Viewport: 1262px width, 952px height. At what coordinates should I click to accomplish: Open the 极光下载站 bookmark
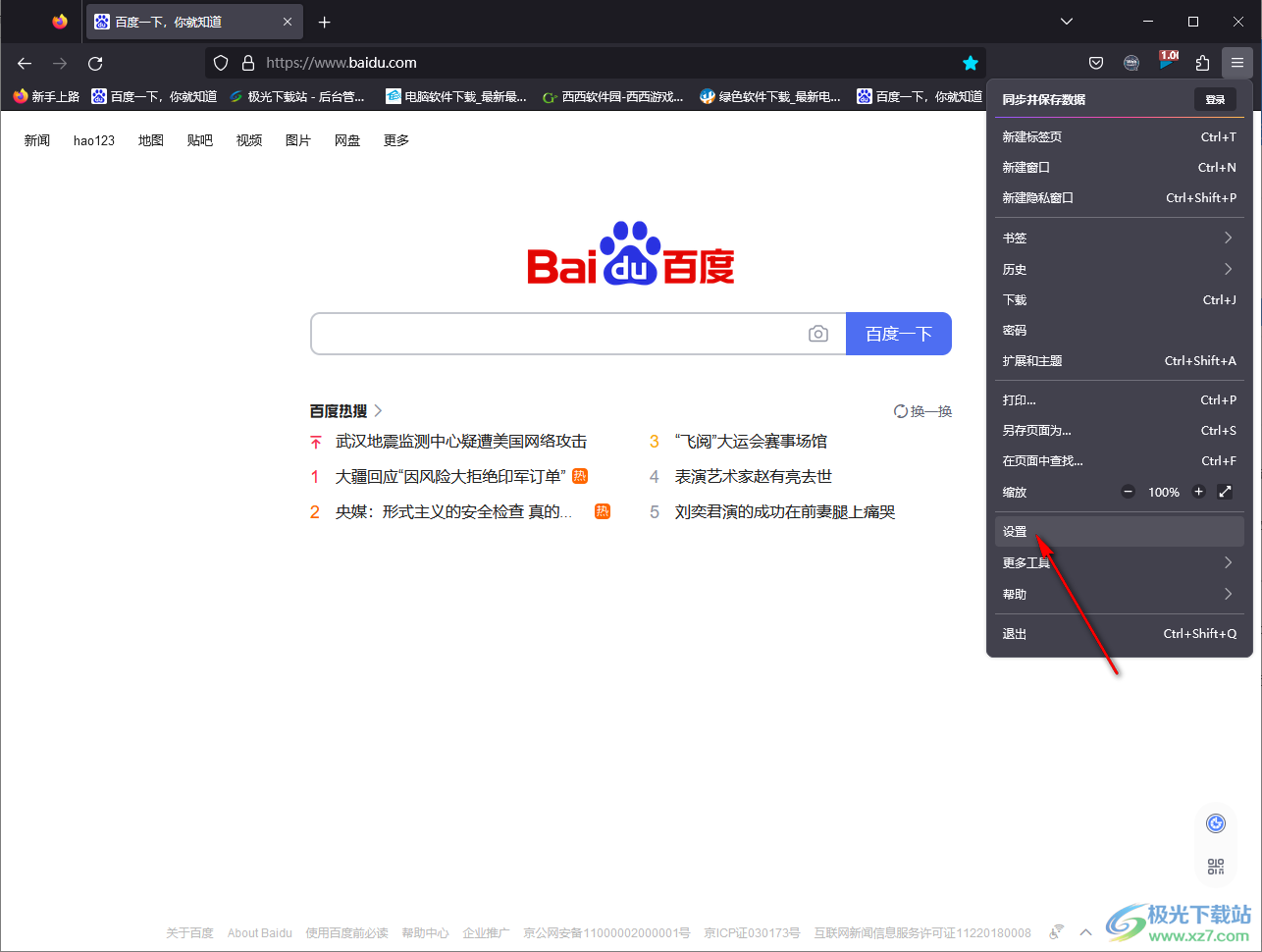[297, 96]
